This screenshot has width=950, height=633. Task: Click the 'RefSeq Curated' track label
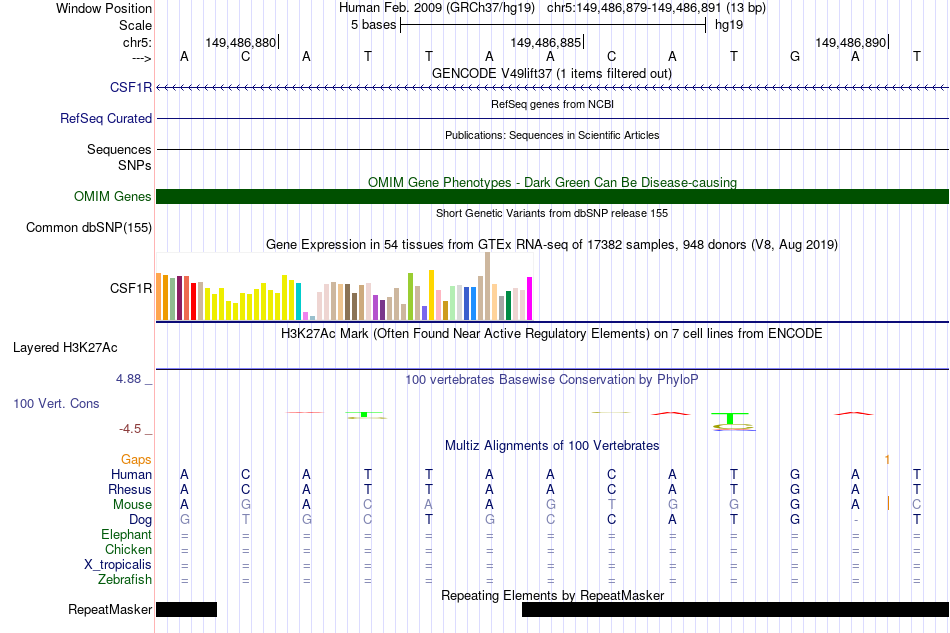[106, 118]
